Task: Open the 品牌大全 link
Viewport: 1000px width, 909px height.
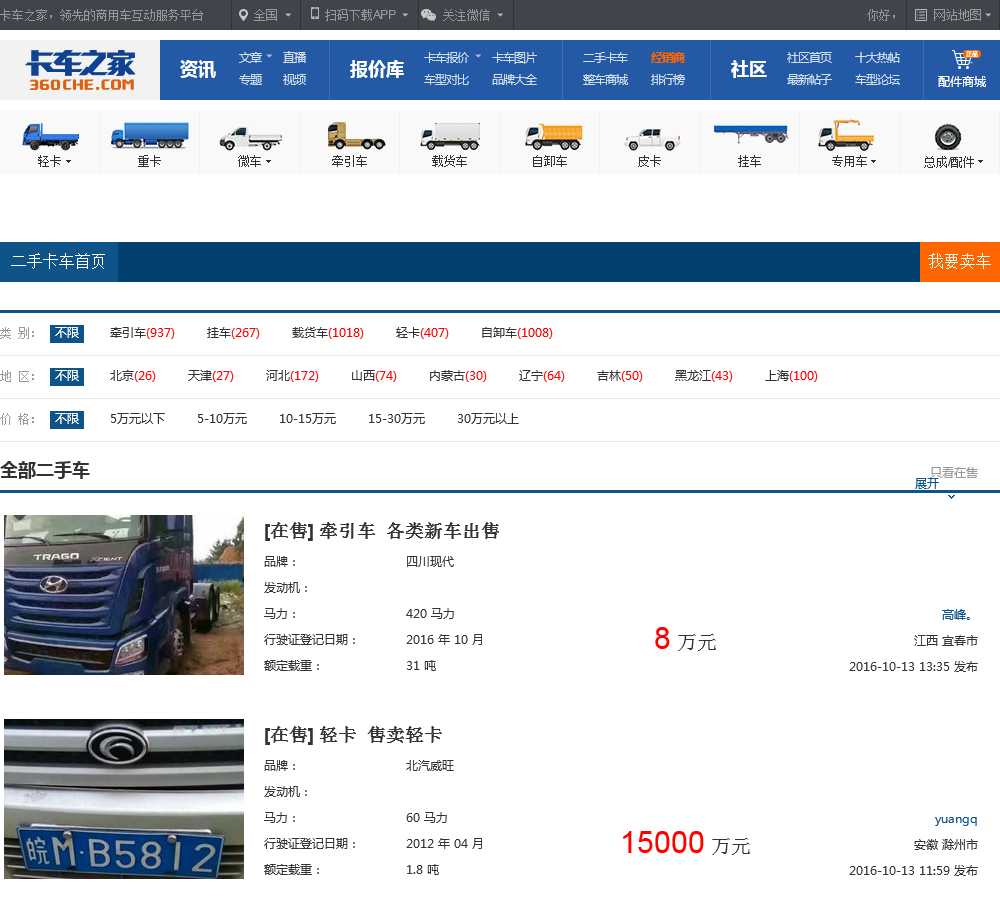Action: (514, 80)
